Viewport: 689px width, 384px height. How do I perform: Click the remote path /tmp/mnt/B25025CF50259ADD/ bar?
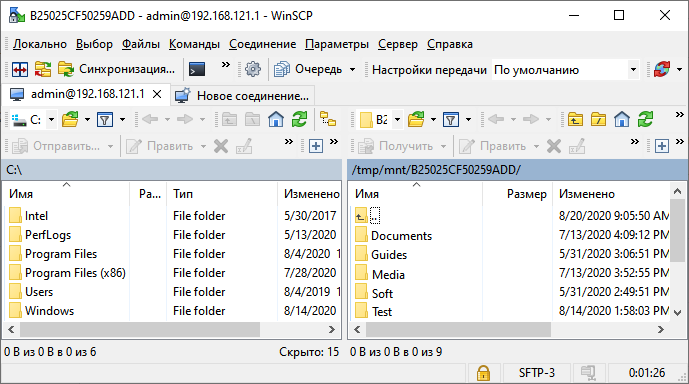[518, 170]
